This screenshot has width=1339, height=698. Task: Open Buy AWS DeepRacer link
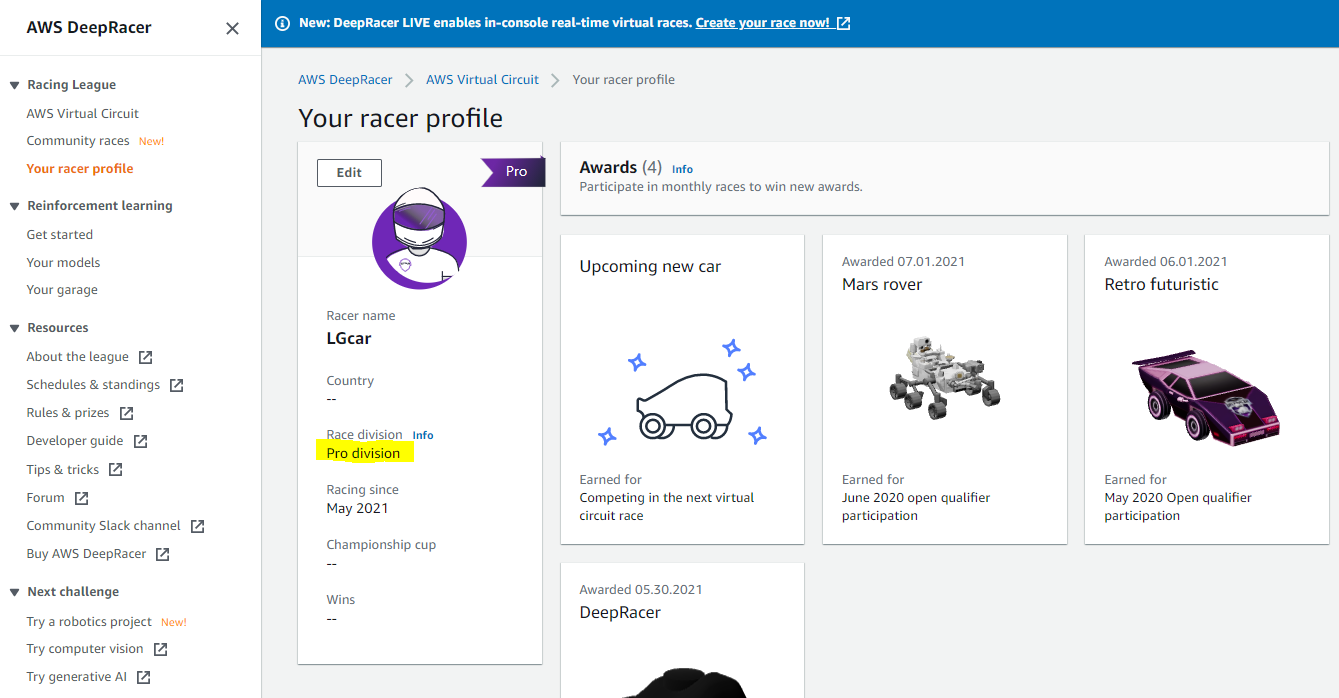click(x=86, y=554)
